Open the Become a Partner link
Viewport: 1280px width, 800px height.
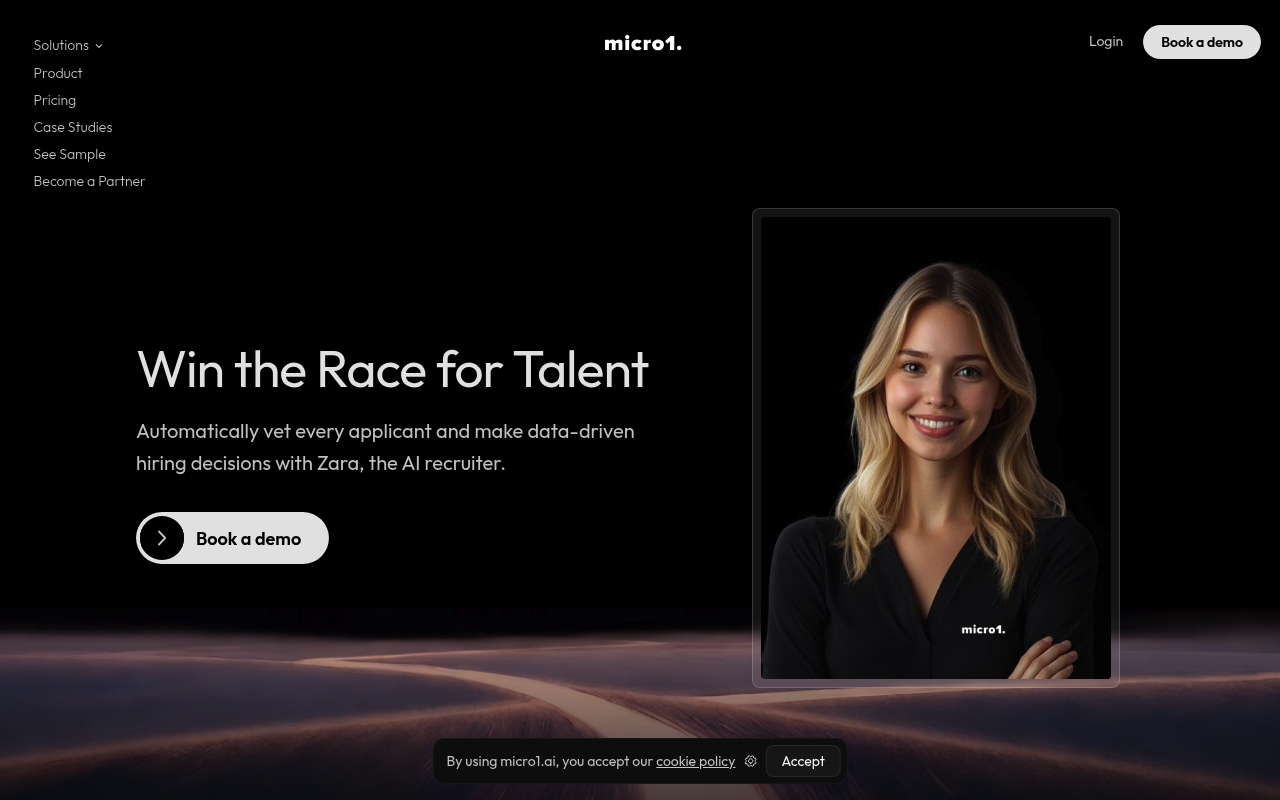[90, 181]
